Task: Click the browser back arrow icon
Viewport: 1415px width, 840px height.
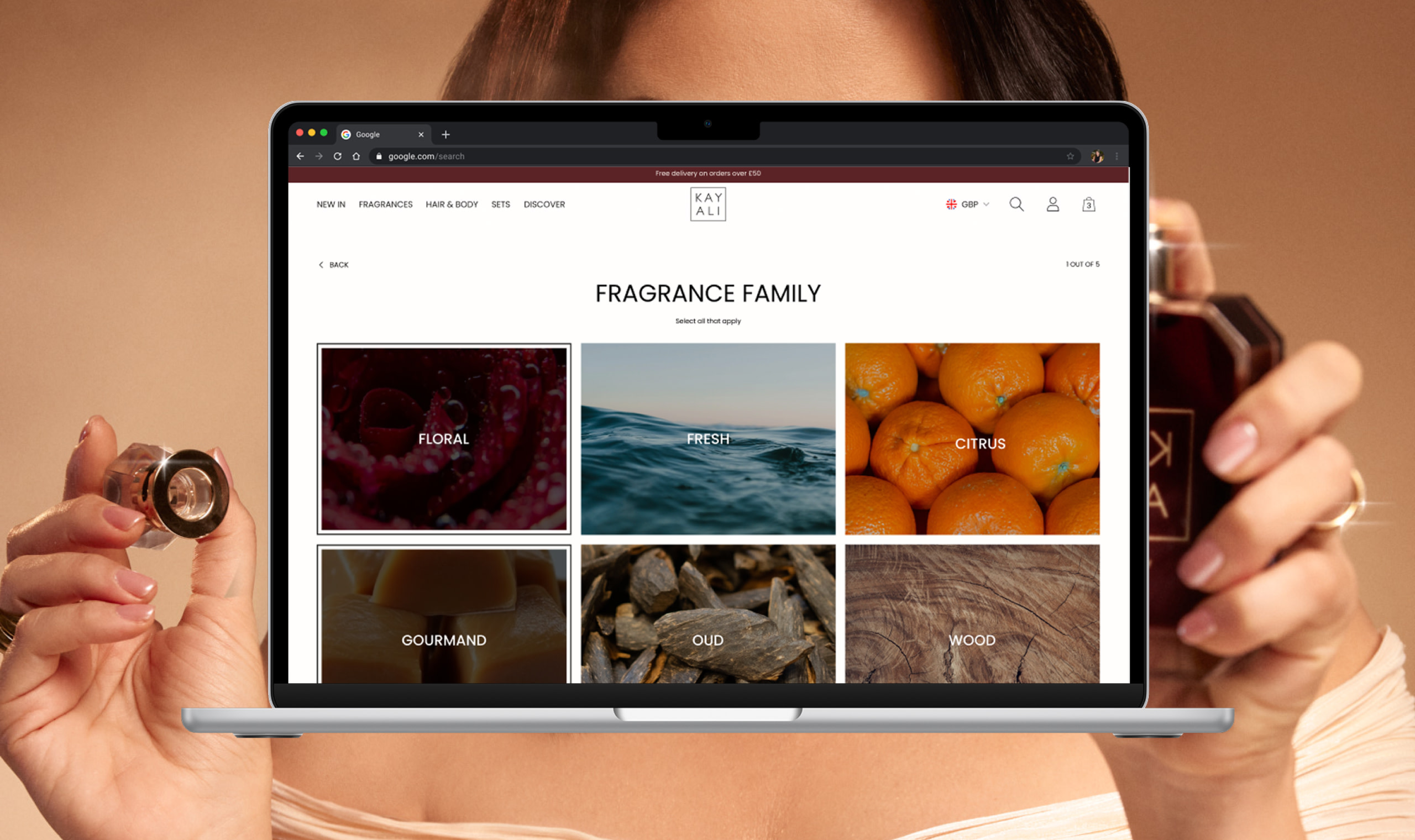Action: (x=300, y=156)
